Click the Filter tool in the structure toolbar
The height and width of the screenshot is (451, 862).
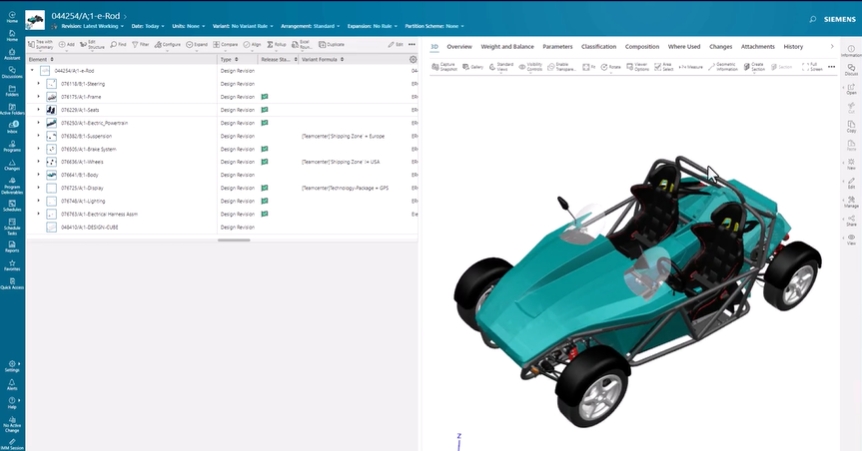[141, 45]
